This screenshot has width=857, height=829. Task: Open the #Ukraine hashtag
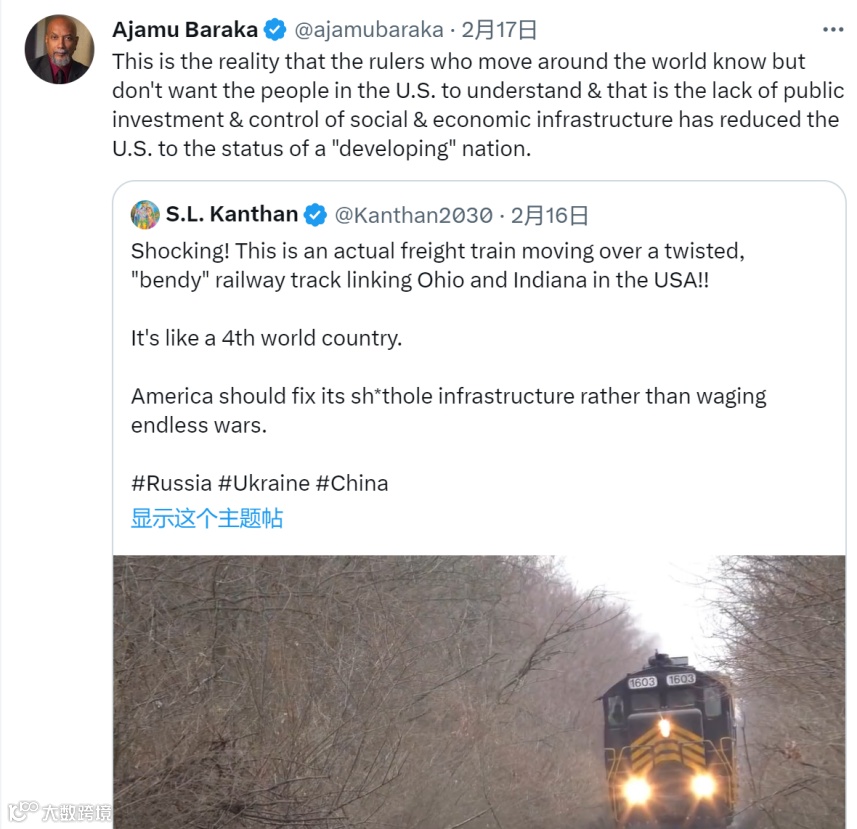(x=264, y=484)
